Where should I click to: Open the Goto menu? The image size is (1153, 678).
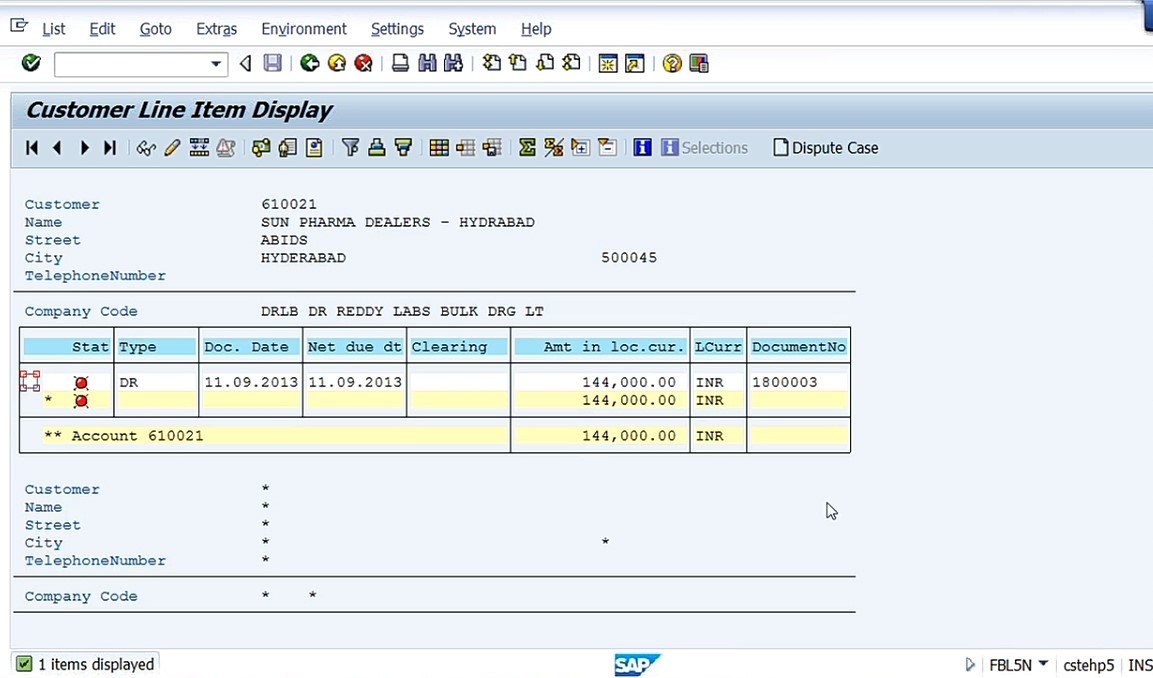(156, 29)
